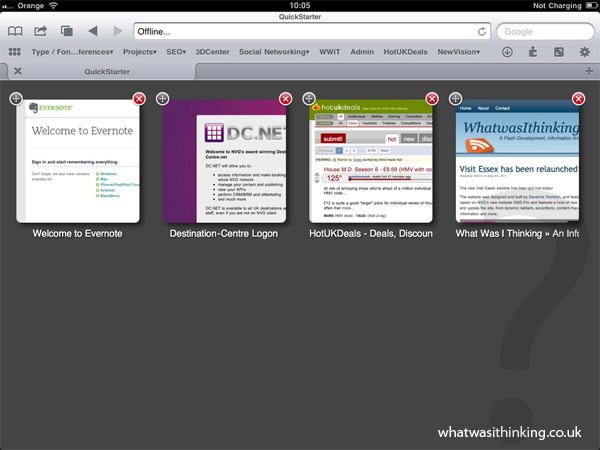Open the downloads arrow icon
Image resolution: width=600 pixels, height=450 pixels.
tap(507, 52)
